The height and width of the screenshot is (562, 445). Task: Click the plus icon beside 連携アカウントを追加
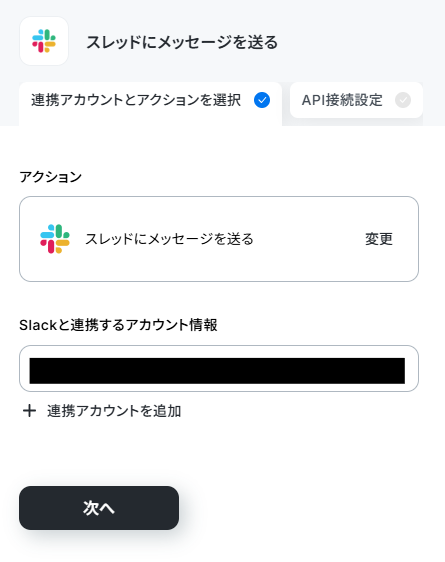pyautogui.click(x=29, y=411)
